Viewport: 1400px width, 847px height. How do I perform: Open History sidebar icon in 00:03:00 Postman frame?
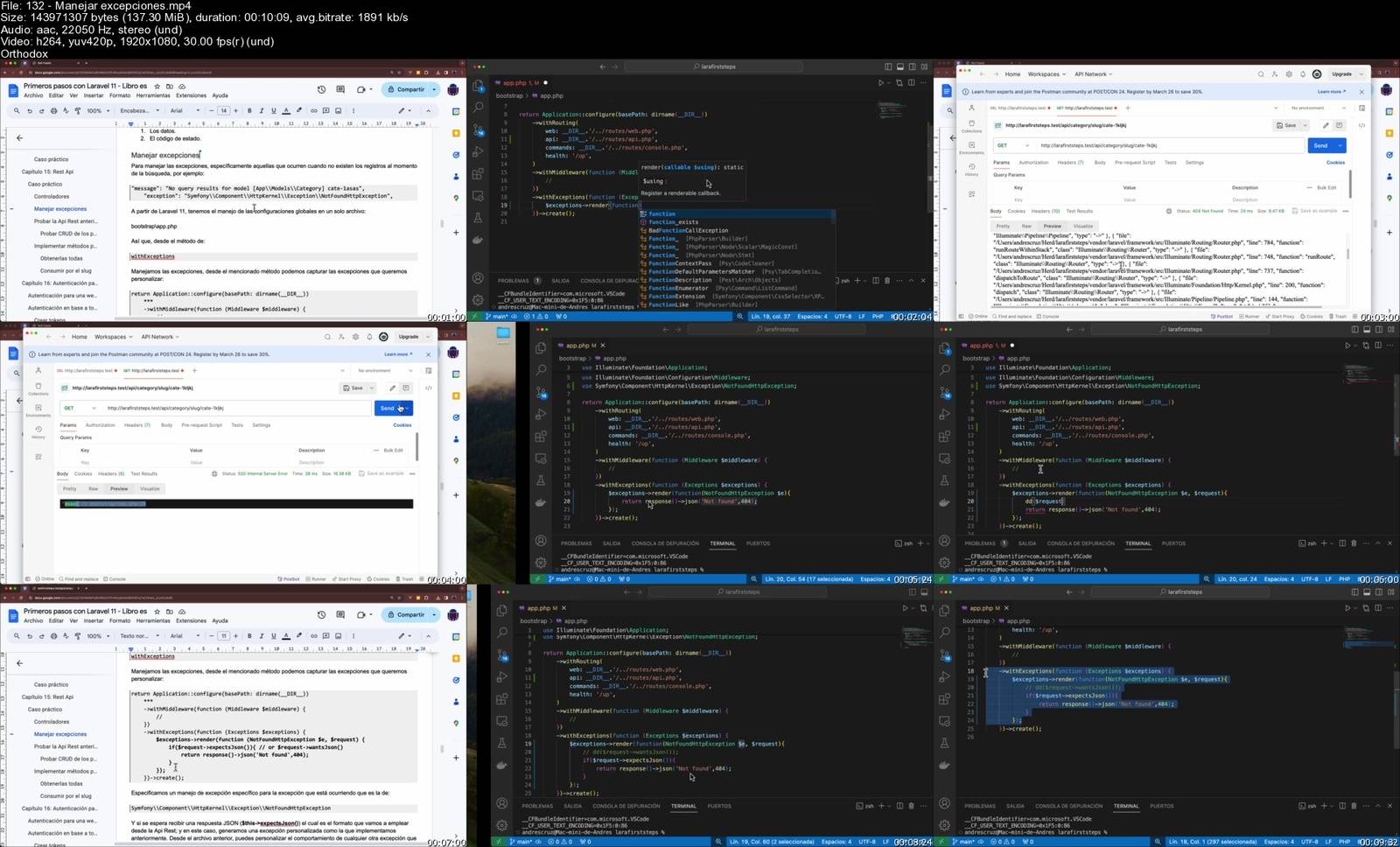[x=971, y=170]
